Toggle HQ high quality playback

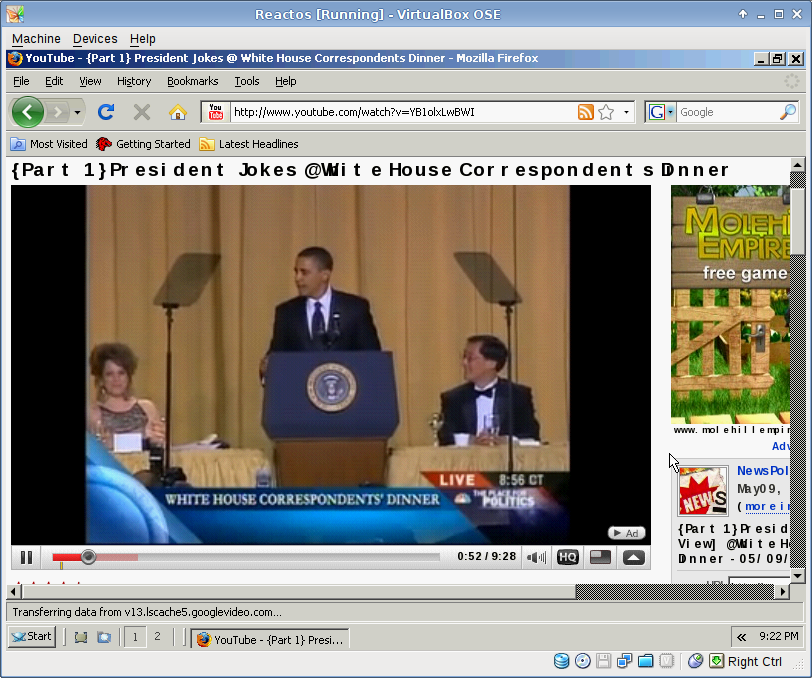pos(568,557)
